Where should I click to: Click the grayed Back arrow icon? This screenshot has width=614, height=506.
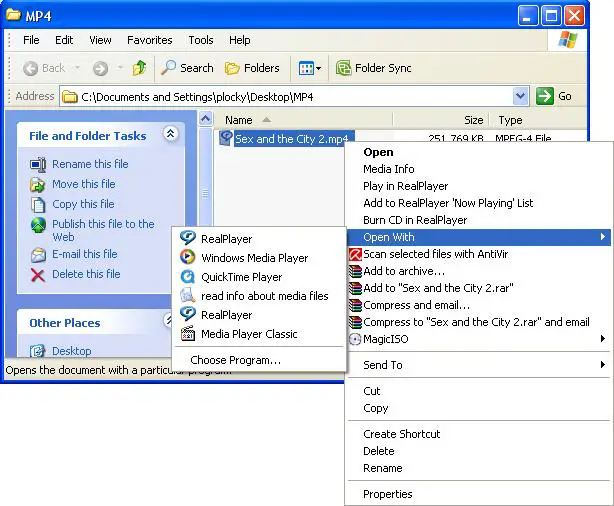pos(31,69)
